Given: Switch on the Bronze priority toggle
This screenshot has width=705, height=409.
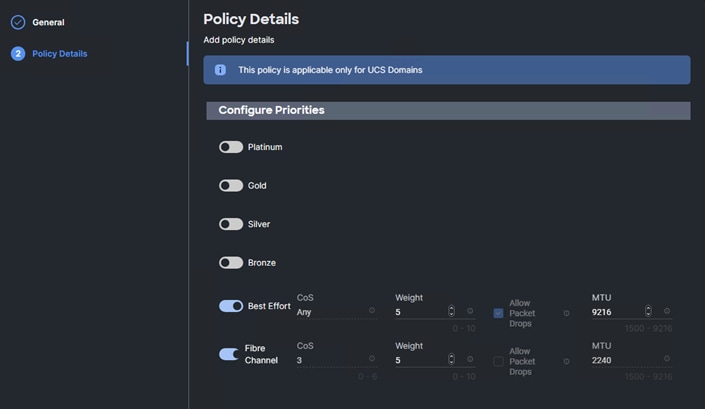Looking at the screenshot, I should pyautogui.click(x=231, y=262).
